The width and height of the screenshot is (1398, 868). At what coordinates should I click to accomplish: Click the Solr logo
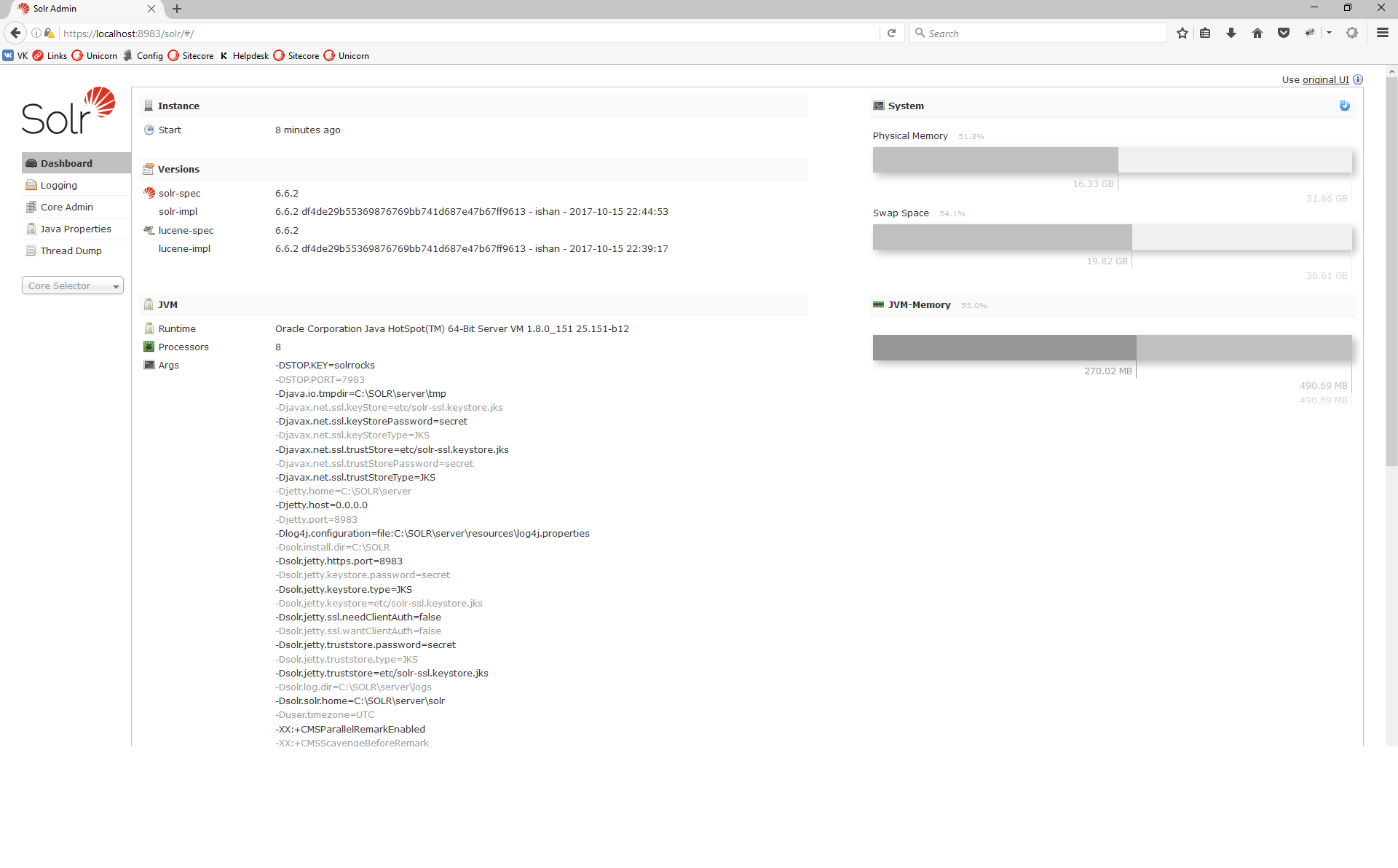pos(68,111)
